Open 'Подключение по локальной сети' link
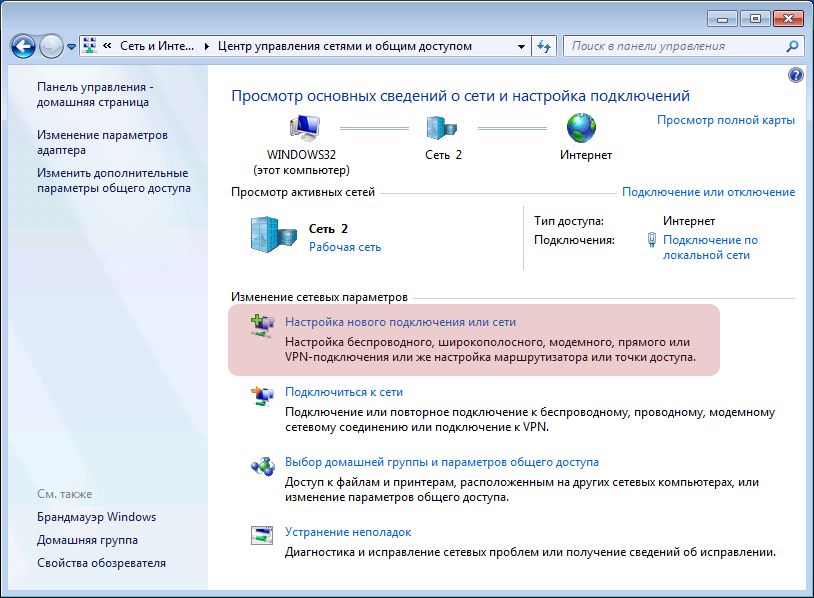This screenshot has height=598, width=814. coord(710,248)
